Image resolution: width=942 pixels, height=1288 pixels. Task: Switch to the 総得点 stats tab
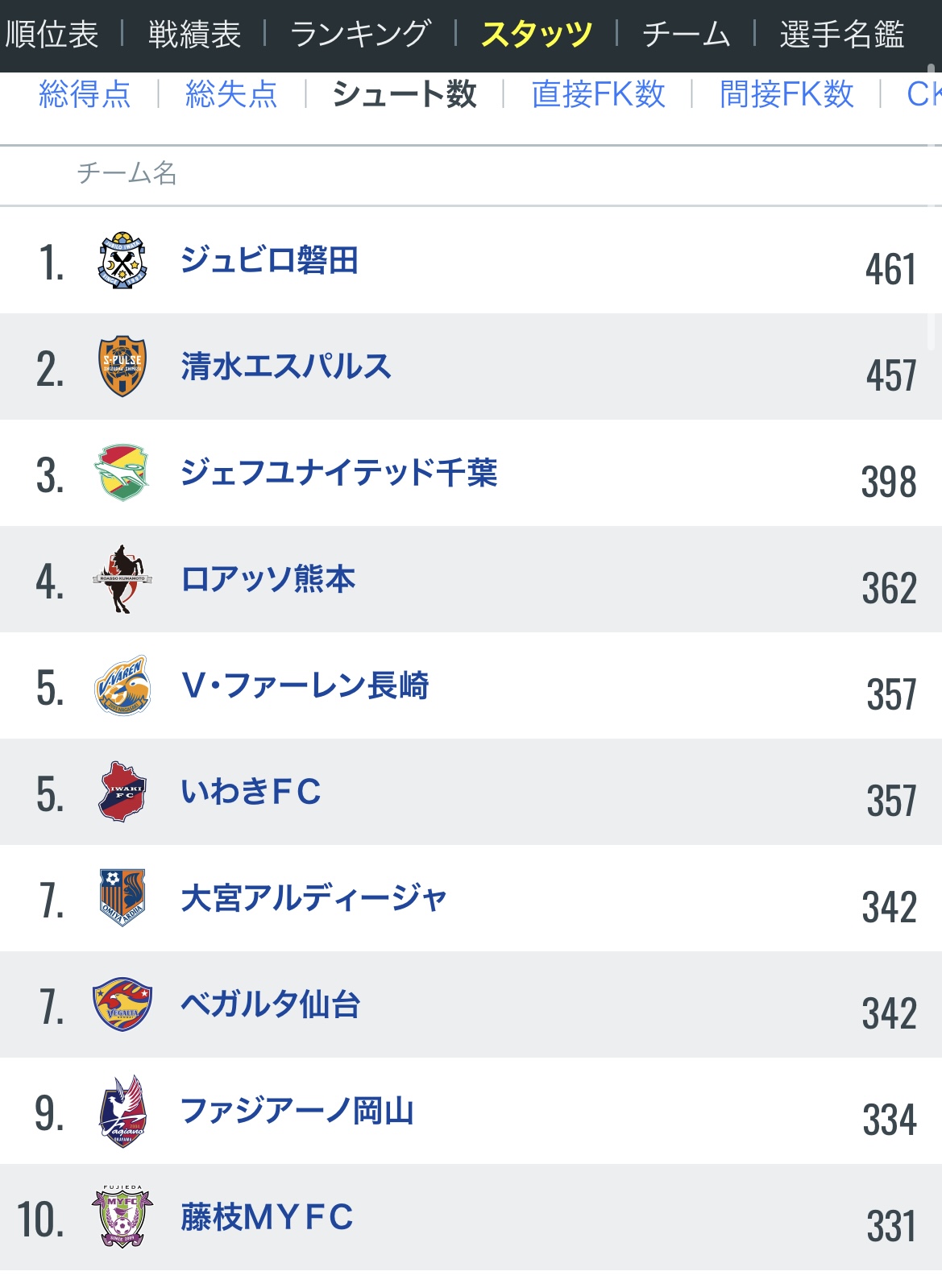point(85,94)
